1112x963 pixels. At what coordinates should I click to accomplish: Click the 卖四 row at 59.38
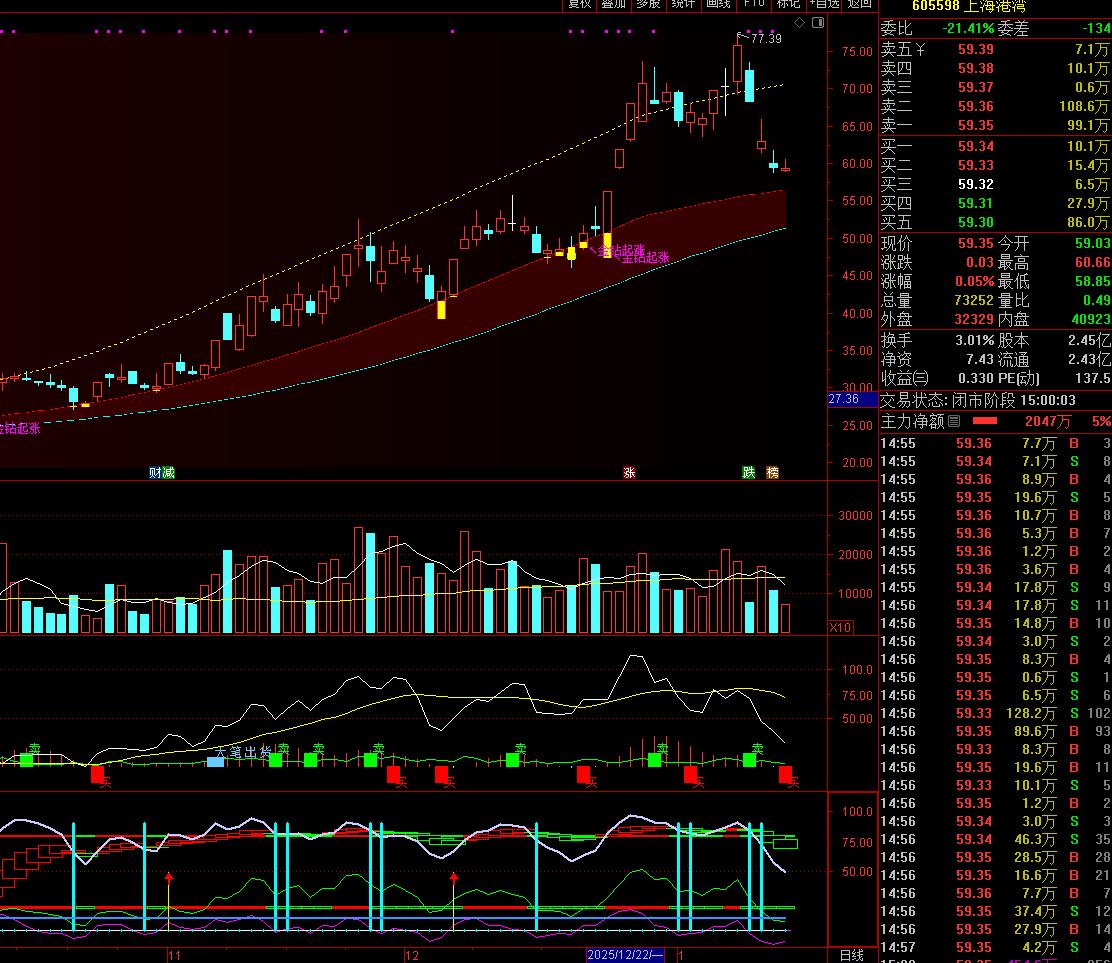pos(995,69)
